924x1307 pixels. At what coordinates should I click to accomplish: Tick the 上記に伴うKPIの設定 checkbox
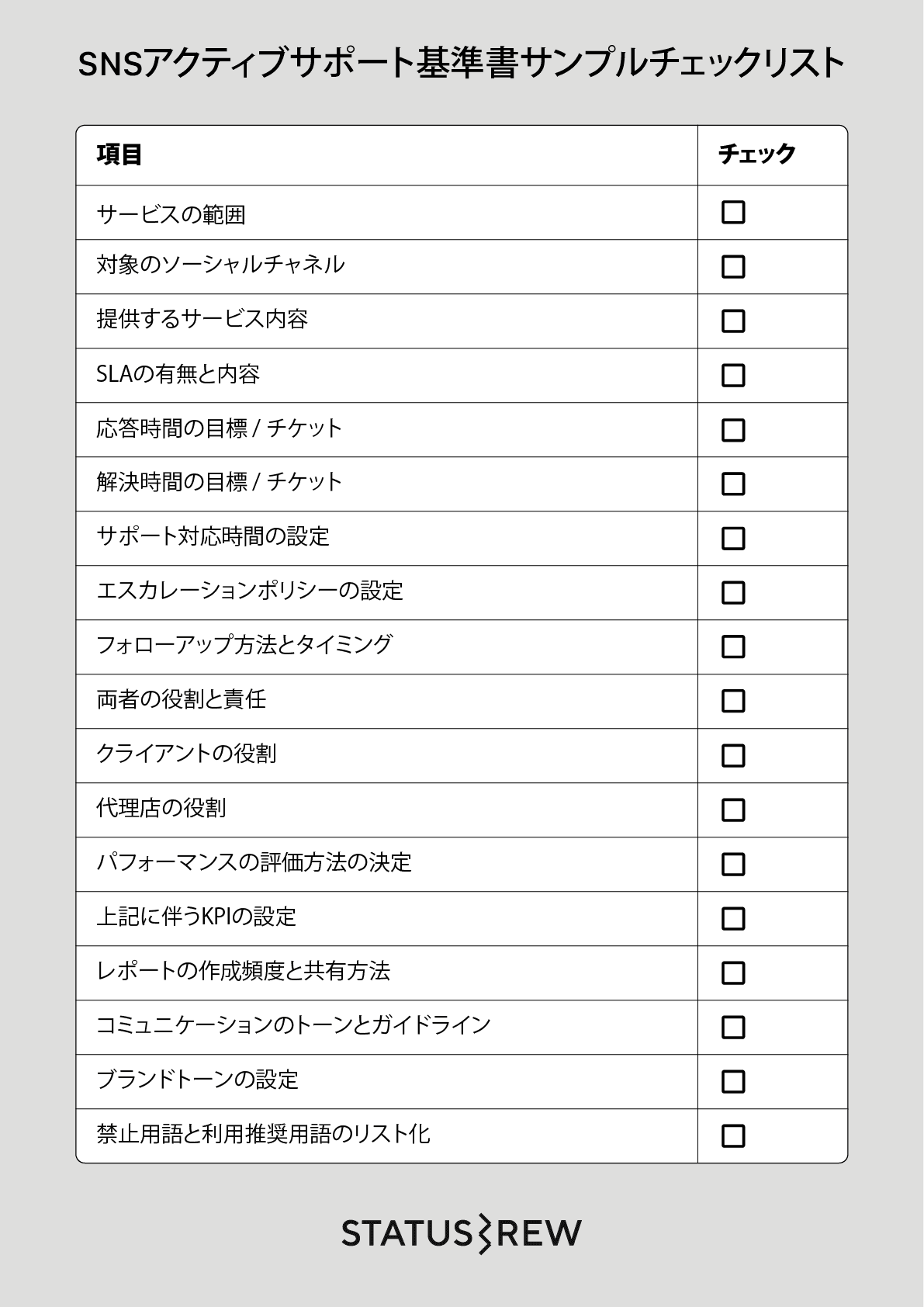[733, 919]
